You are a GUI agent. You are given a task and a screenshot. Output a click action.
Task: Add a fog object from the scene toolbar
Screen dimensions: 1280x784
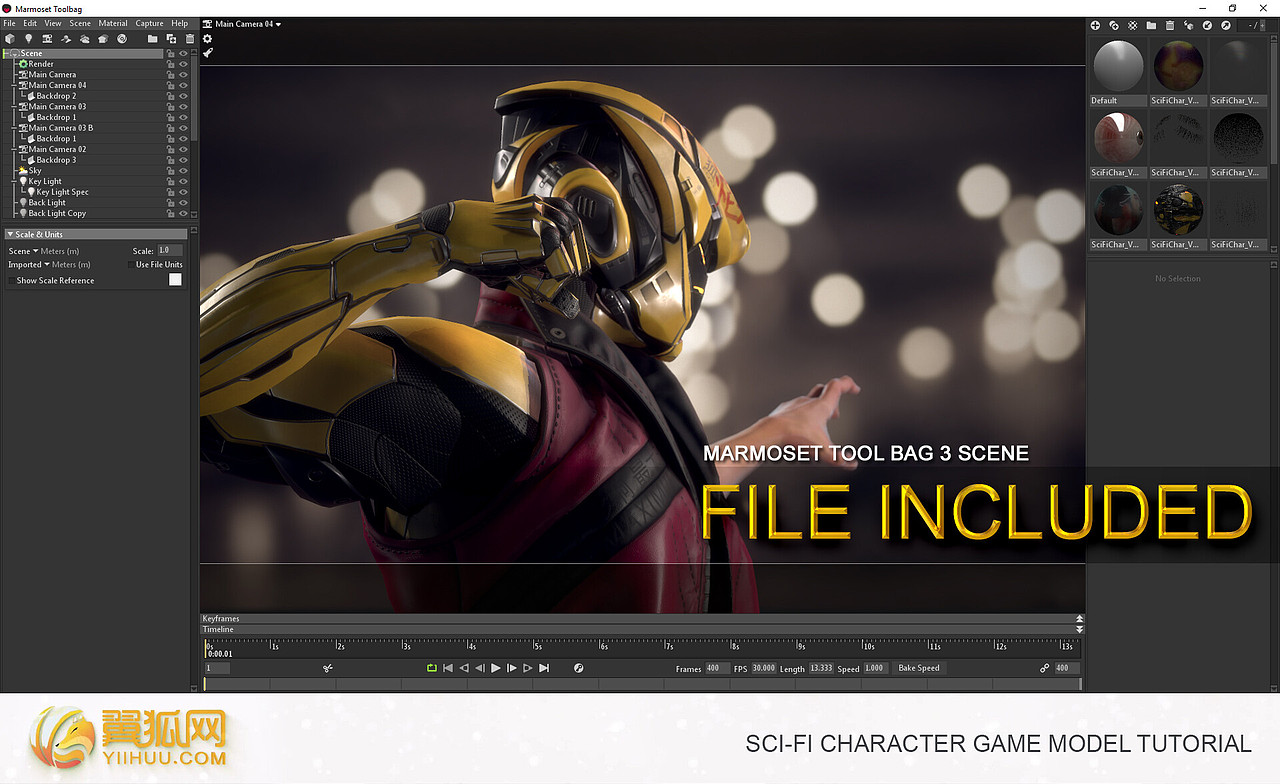[x=84, y=39]
